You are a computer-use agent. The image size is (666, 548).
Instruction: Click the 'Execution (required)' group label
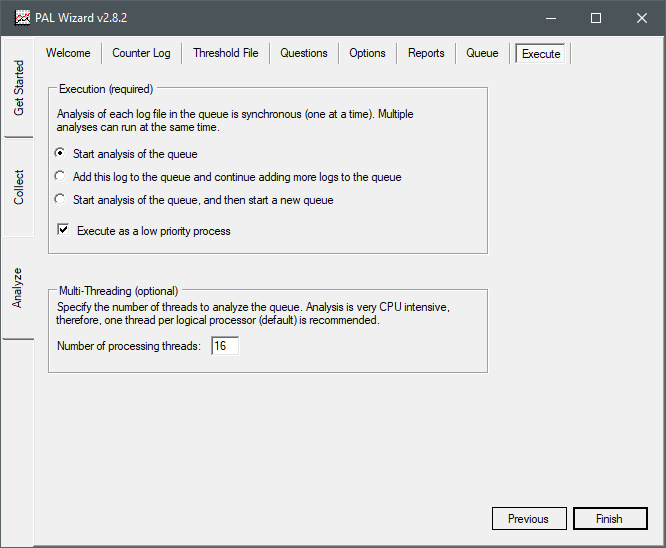106,89
